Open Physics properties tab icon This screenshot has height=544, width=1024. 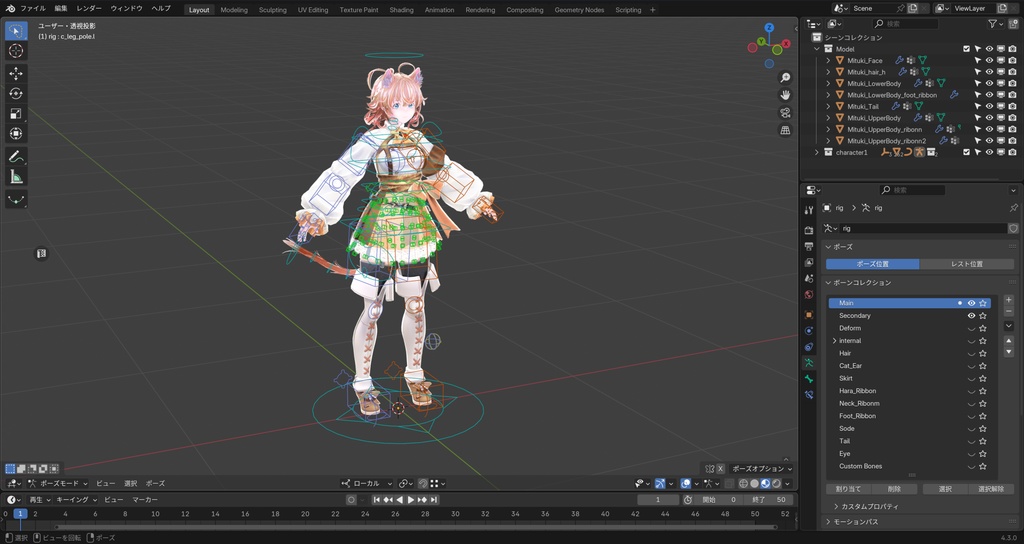pyautogui.click(x=809, y=331)
